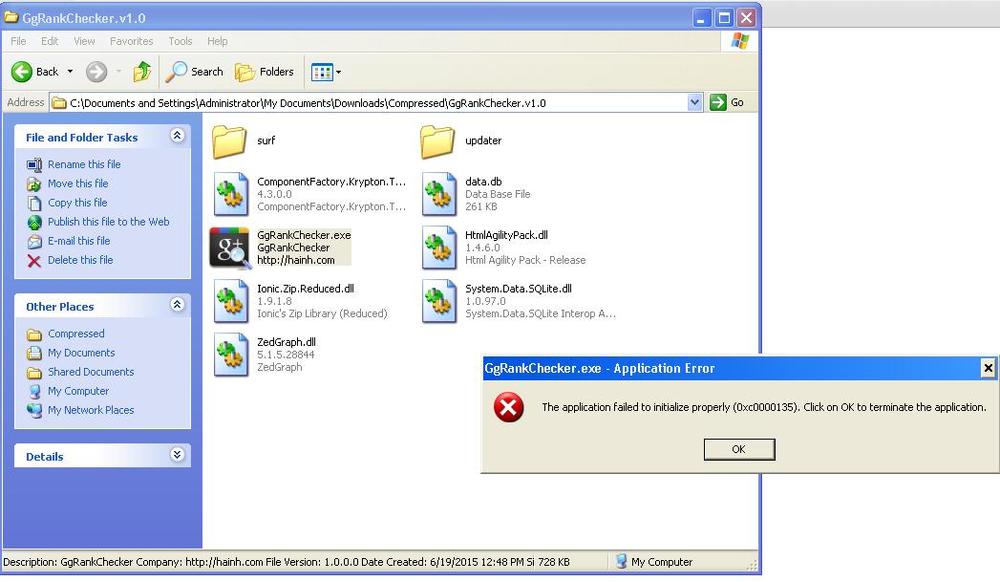Collapse the Other Places panel

pos(177,305)
